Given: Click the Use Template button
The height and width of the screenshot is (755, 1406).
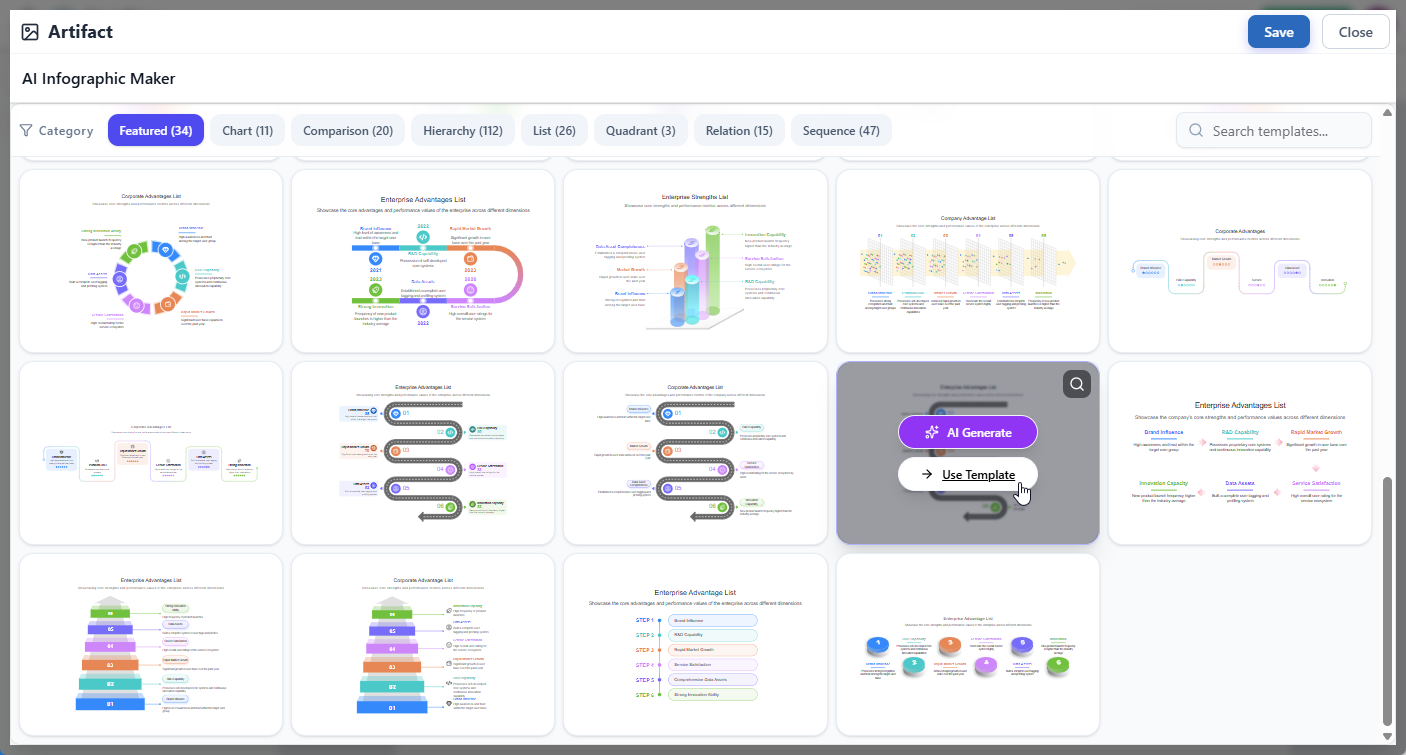Looking at the screenshot, I should (x=967, y=474).
